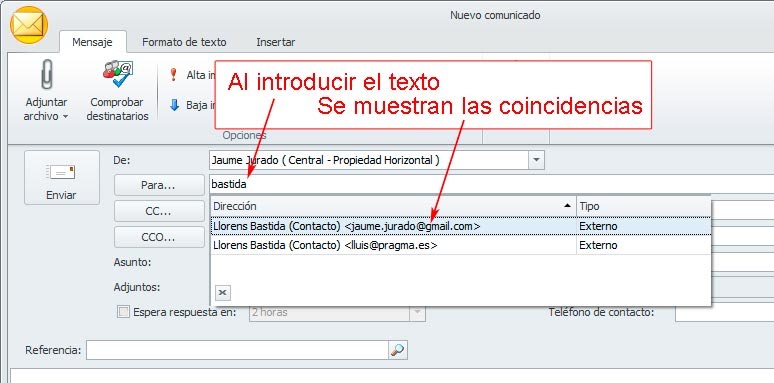
Task: Click the CC... button
Action: coord(158,211)
